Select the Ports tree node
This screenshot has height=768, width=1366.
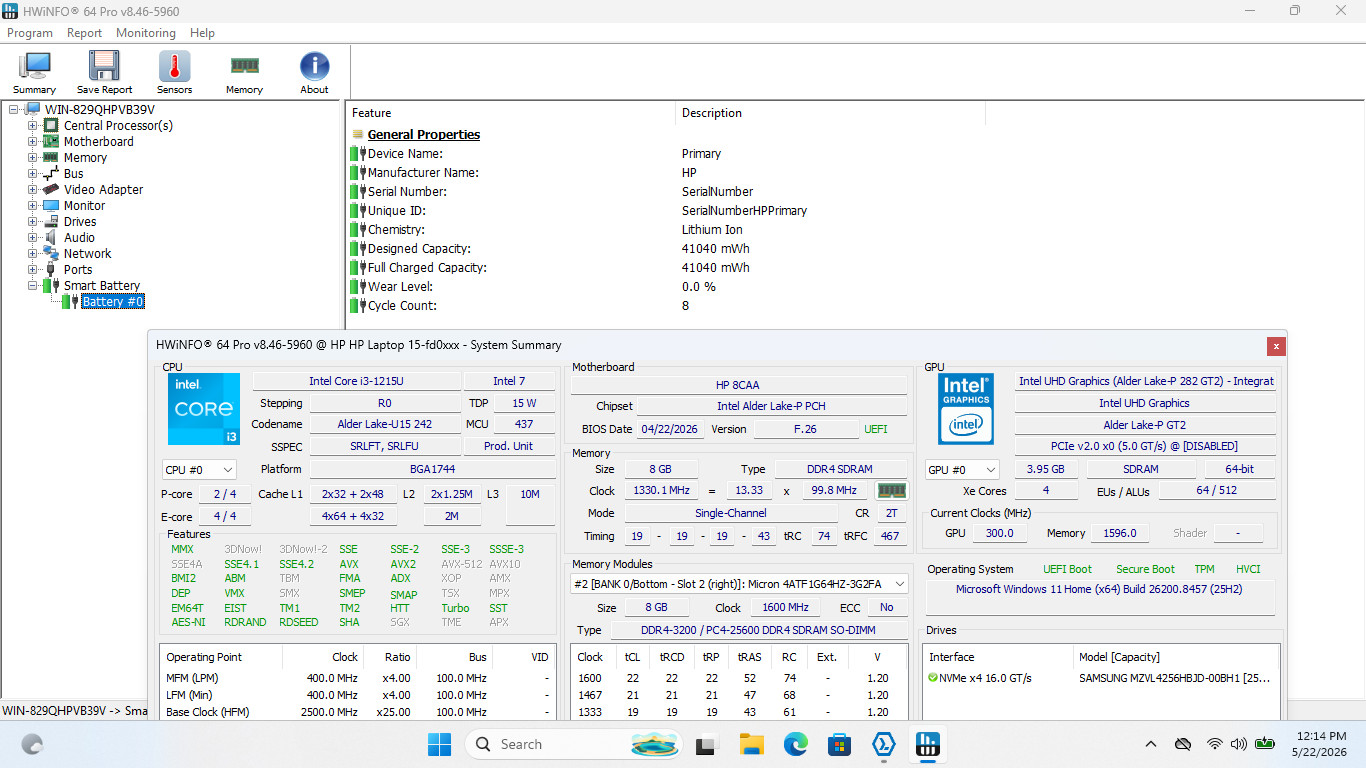point(78,270)
